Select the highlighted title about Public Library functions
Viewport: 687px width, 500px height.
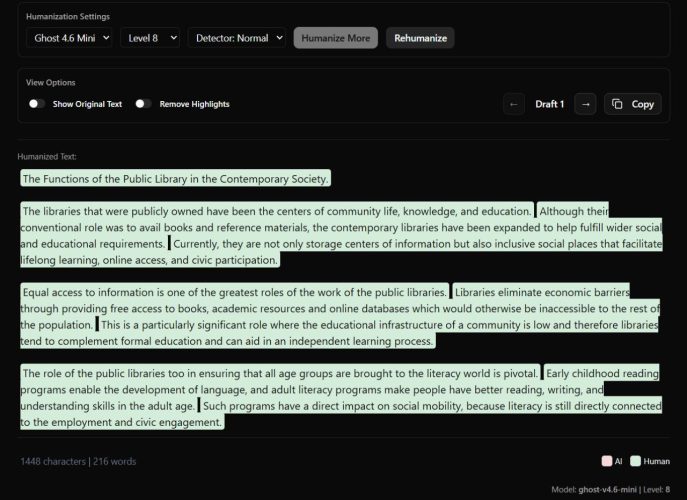point(175,179)
